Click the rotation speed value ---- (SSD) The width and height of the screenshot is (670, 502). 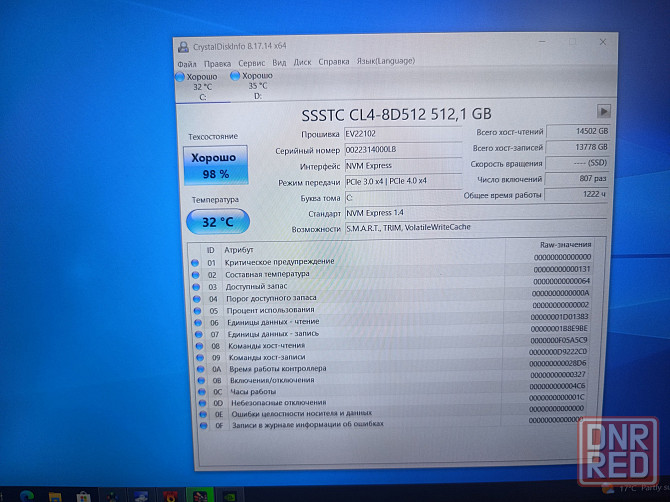click(x=577, y=163)
